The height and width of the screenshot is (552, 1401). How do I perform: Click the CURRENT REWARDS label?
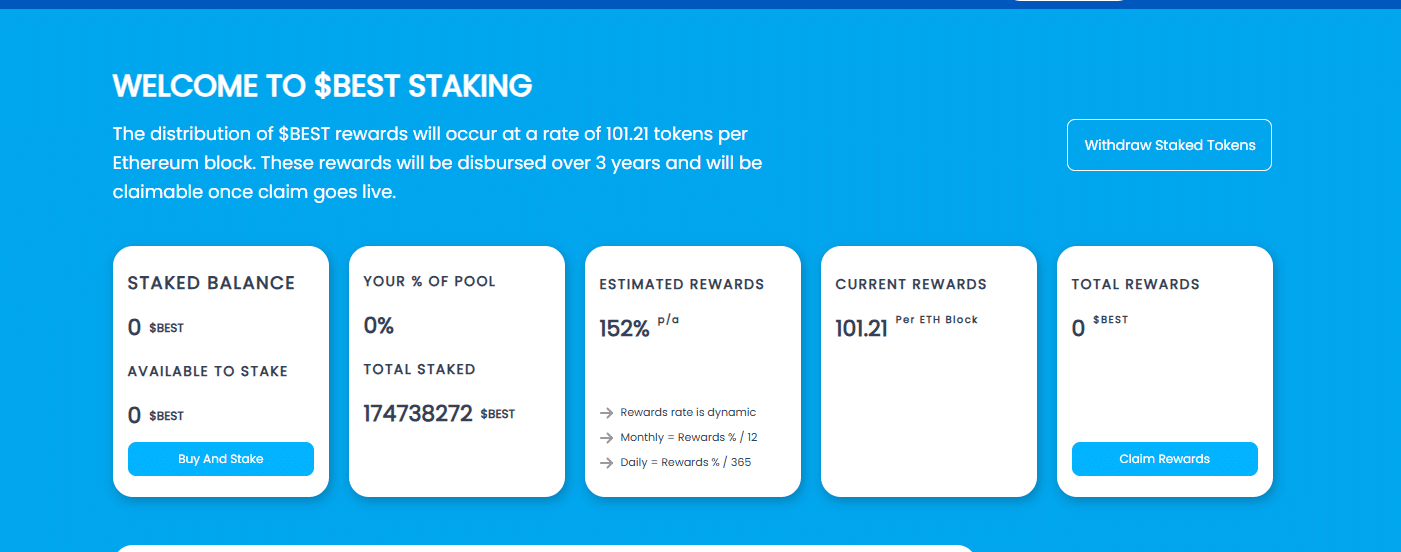point(911,284)
